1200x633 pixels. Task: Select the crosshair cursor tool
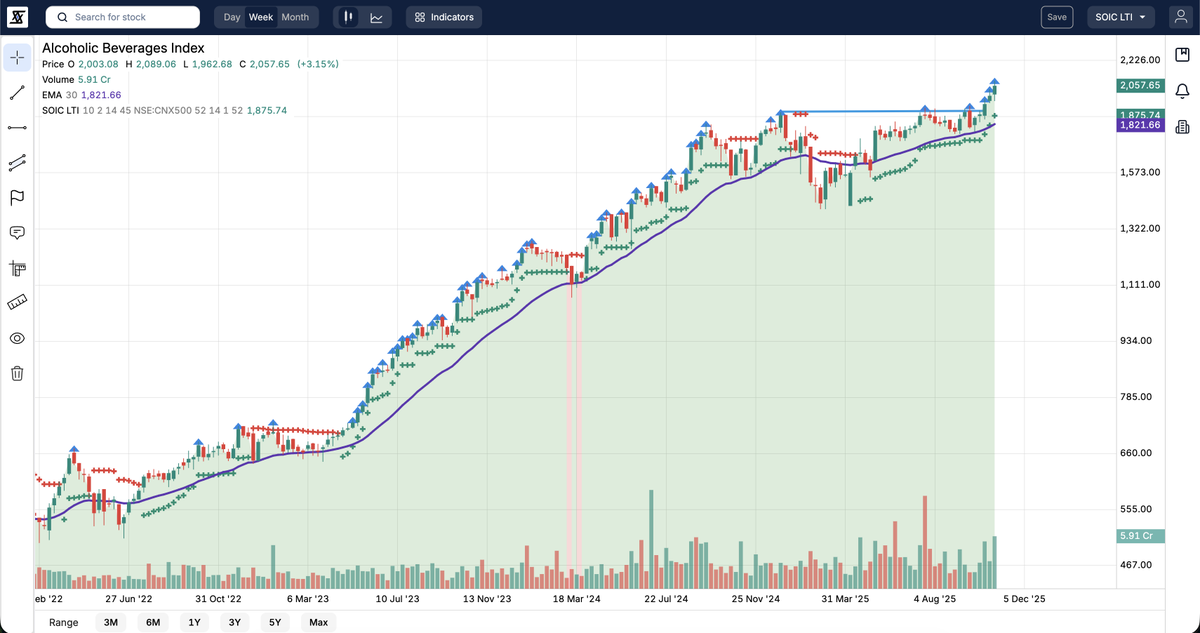(x=17, y=57)
